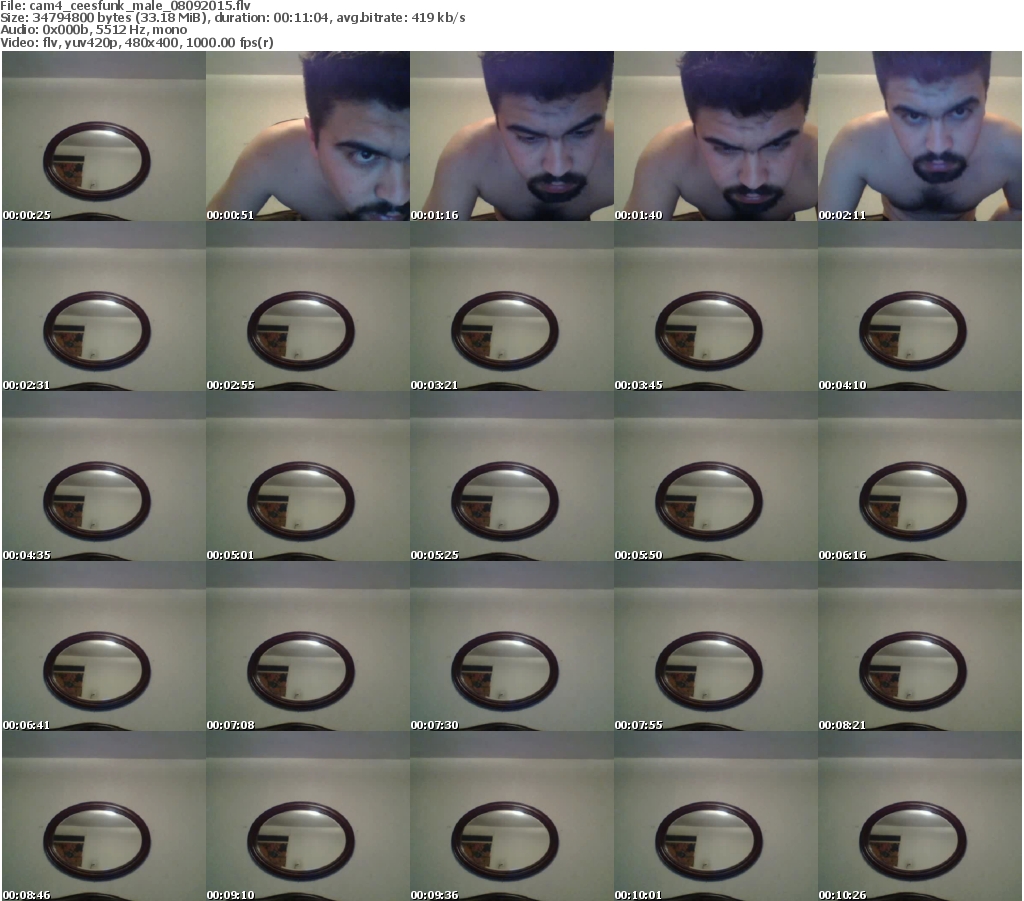Open the thumbnail stamped 00:01:16
This screenshot has height=901, width=1024.
pos(512,136)
